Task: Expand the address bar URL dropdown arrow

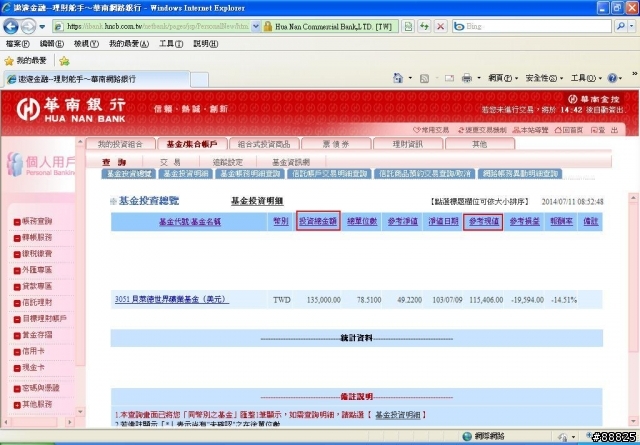Action: [256, 27]
